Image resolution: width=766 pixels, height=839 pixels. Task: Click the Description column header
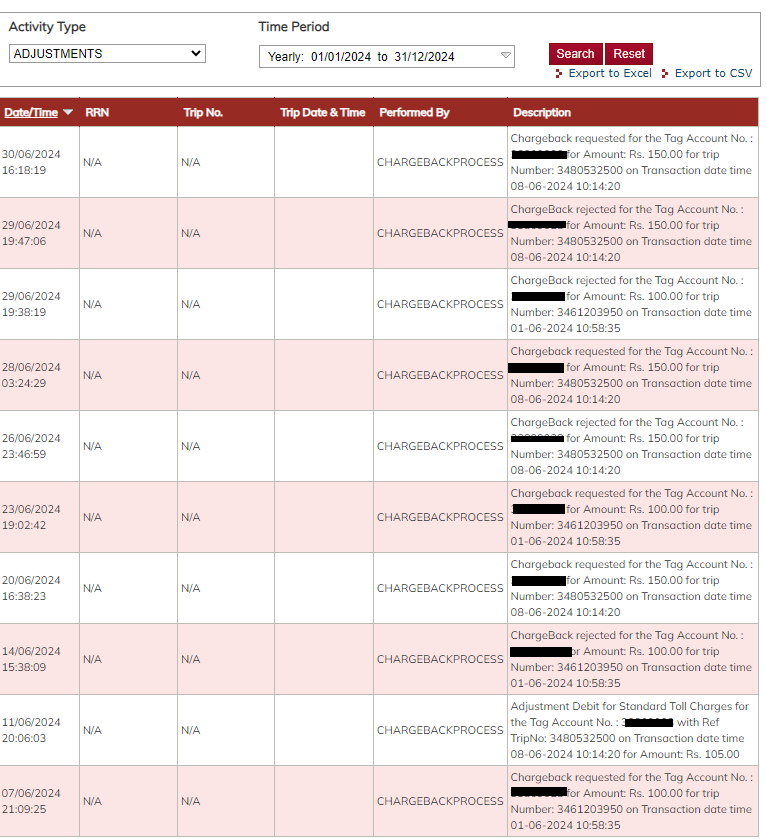(542, 112)
